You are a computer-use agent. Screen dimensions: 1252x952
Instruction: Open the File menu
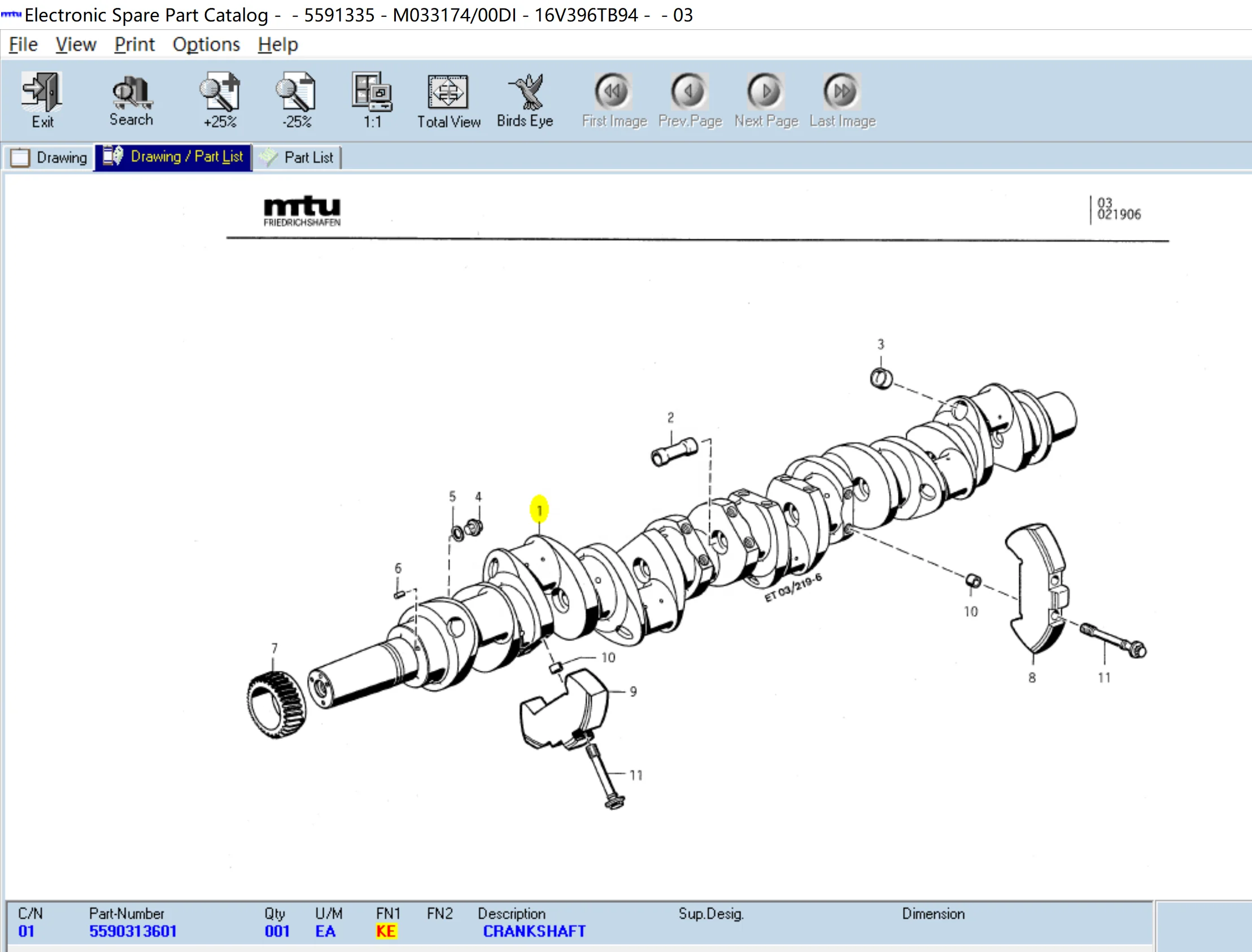[23, 44]
